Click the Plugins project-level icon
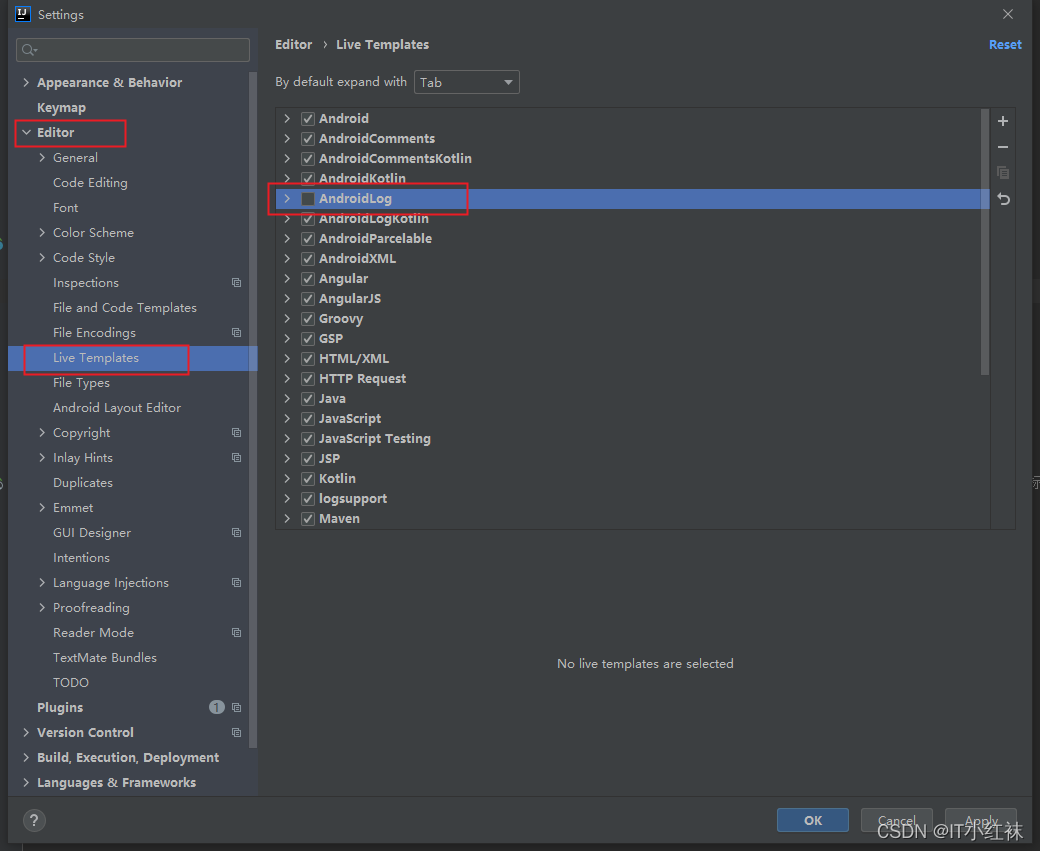Image resolution: width=1040 pixels, height=851 pixels. (x=236, y=708)
